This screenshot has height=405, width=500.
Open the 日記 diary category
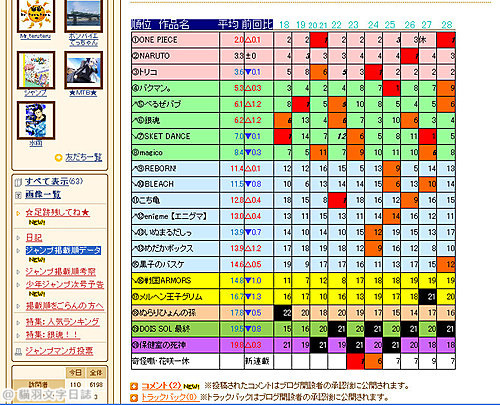(x=34, y=238)
